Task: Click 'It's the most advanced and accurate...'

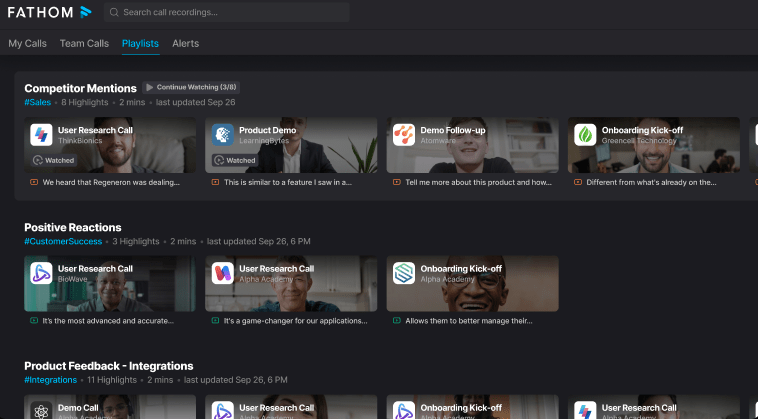Action: pyautogui.click(x=108, y=320)
